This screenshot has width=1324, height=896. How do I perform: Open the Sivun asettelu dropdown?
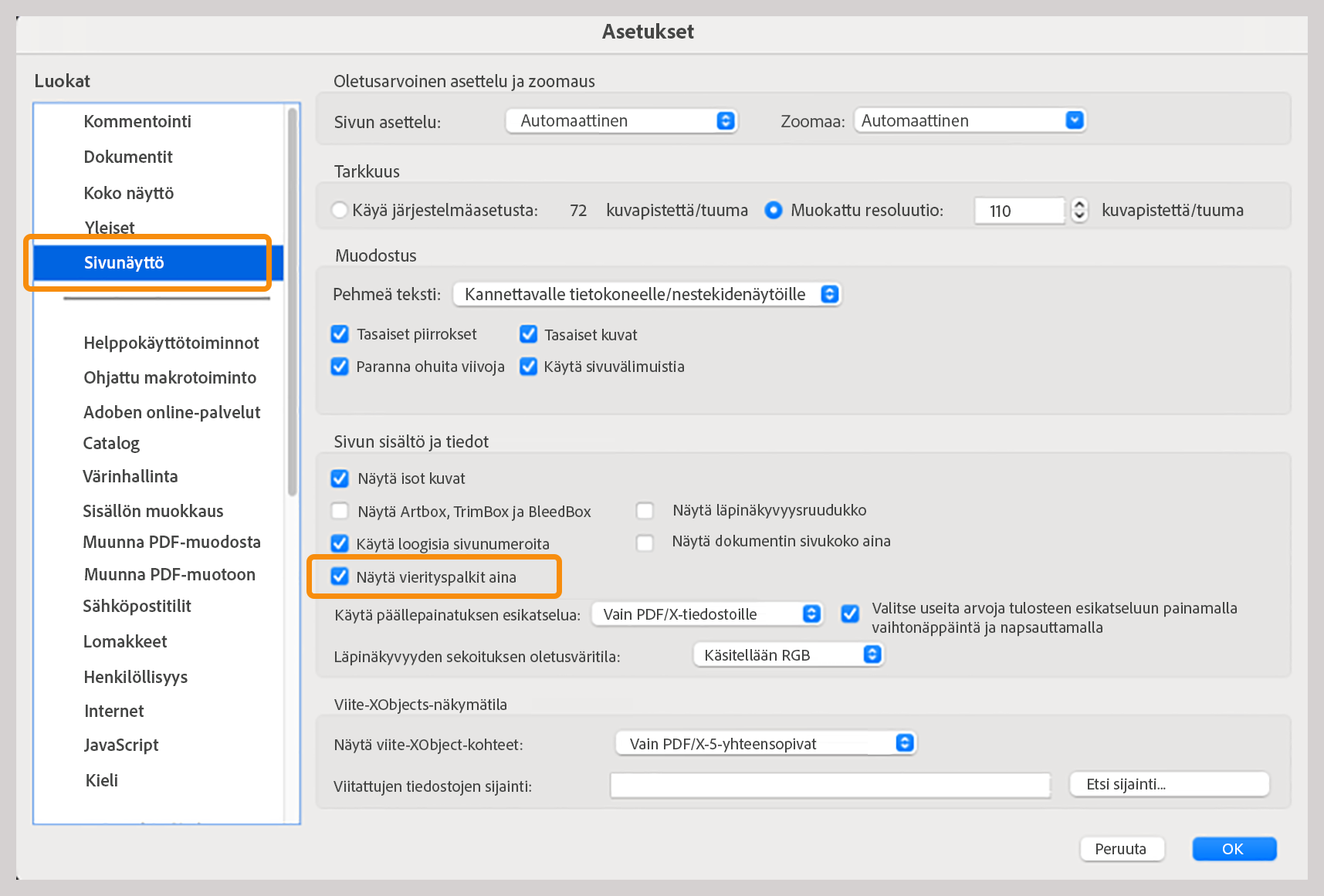(x=621, y=120)
